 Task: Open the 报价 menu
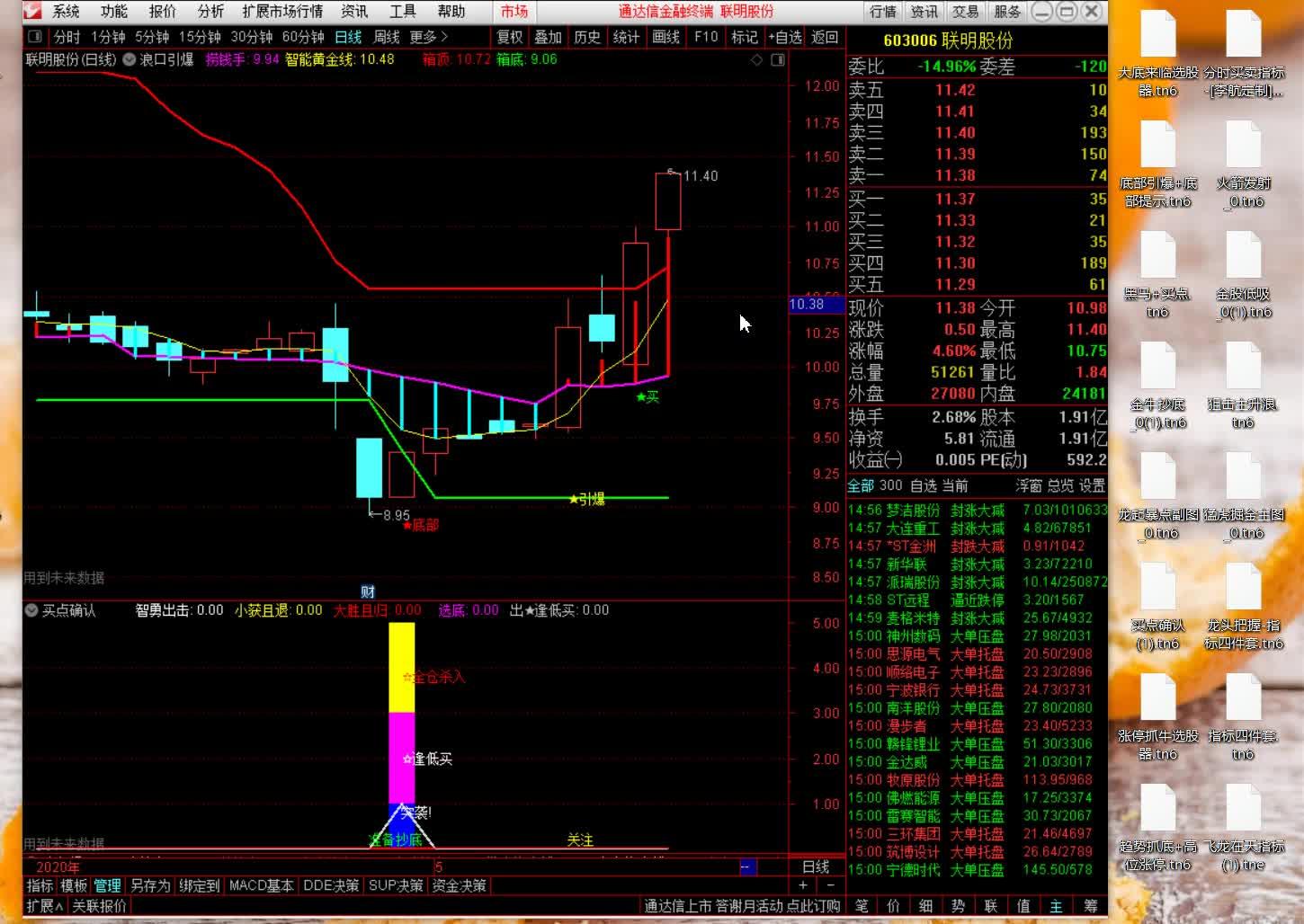coord(163,12)
